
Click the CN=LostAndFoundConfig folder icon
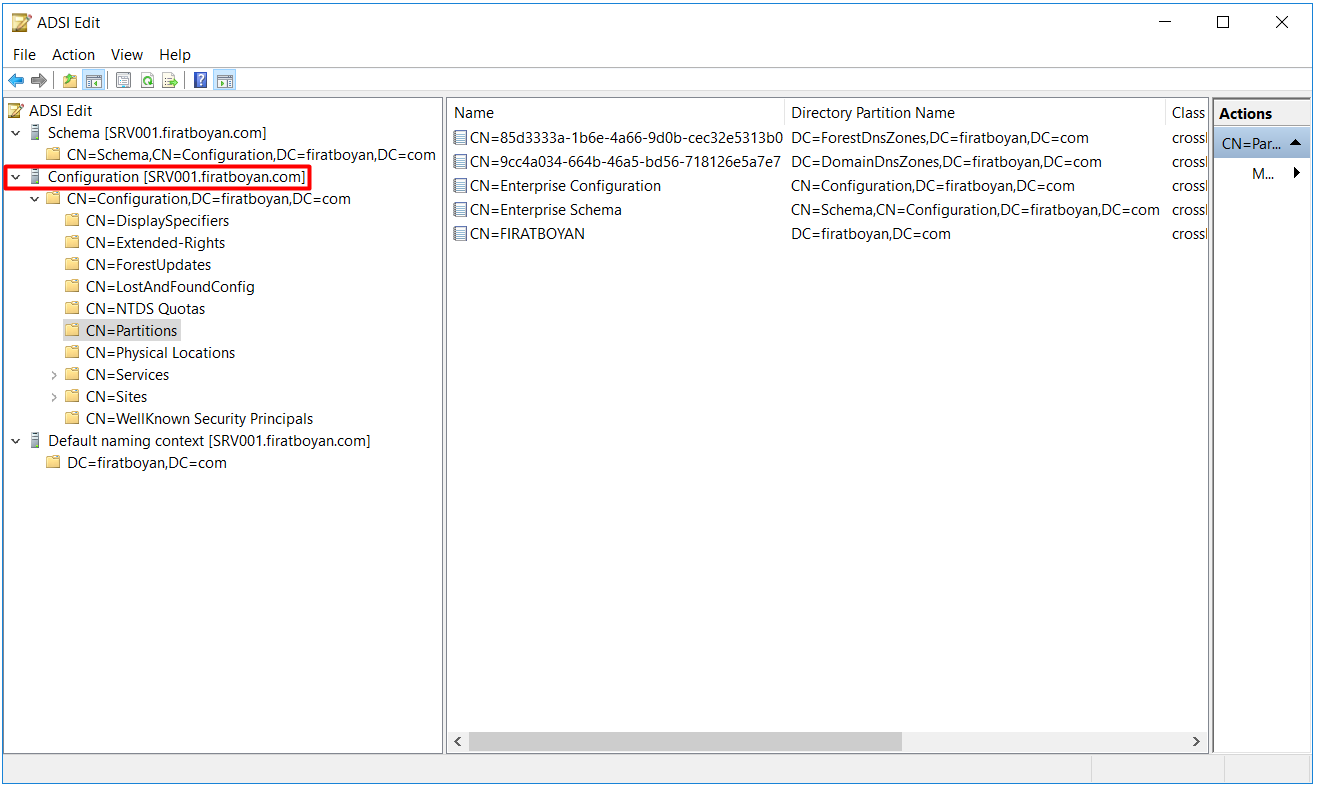72,287
